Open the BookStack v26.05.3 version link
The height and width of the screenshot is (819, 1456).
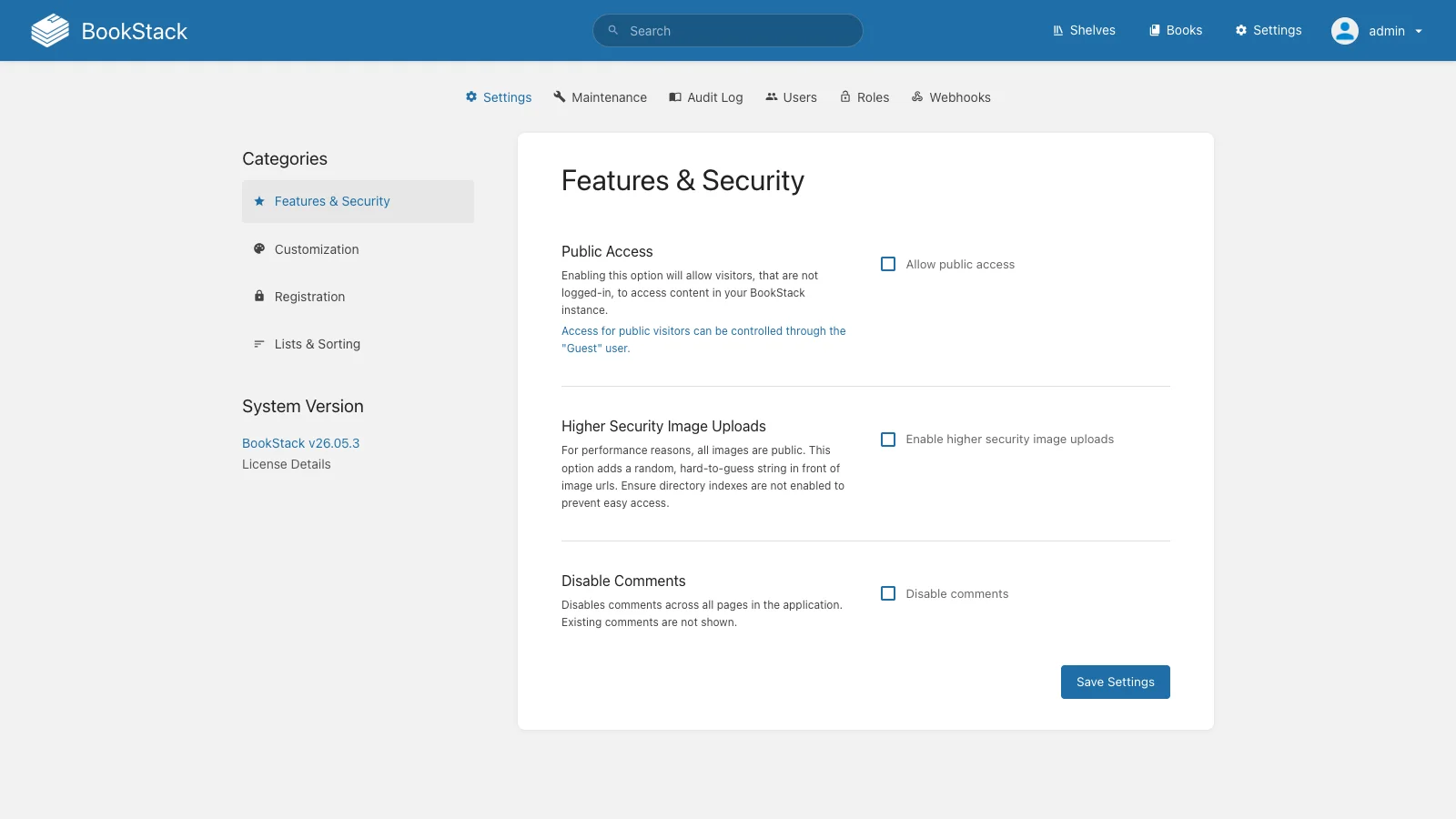pos(300,443)
